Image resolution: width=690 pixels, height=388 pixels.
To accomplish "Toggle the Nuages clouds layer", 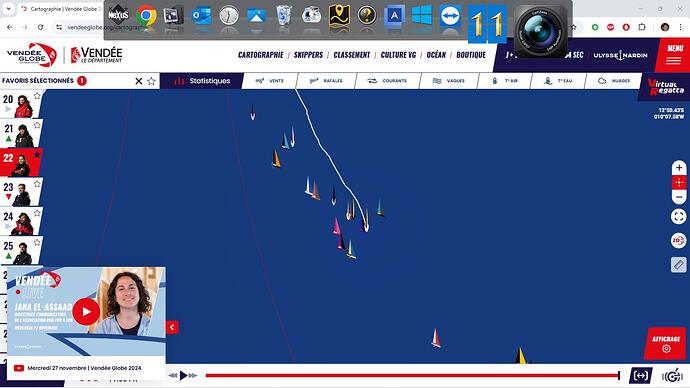I will click(x=613, y=81).
